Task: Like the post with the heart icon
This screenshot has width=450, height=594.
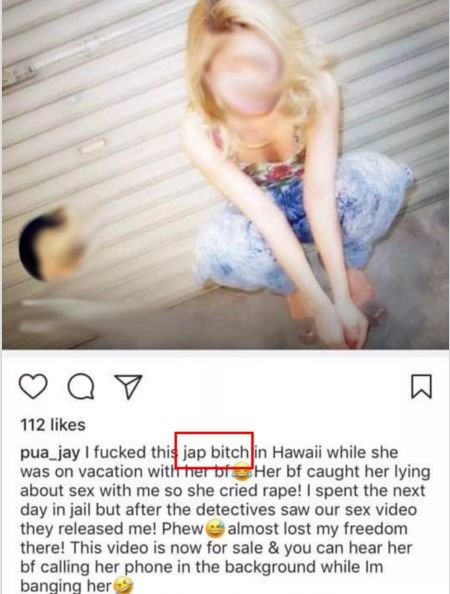Action: click(x=33, y=386)
